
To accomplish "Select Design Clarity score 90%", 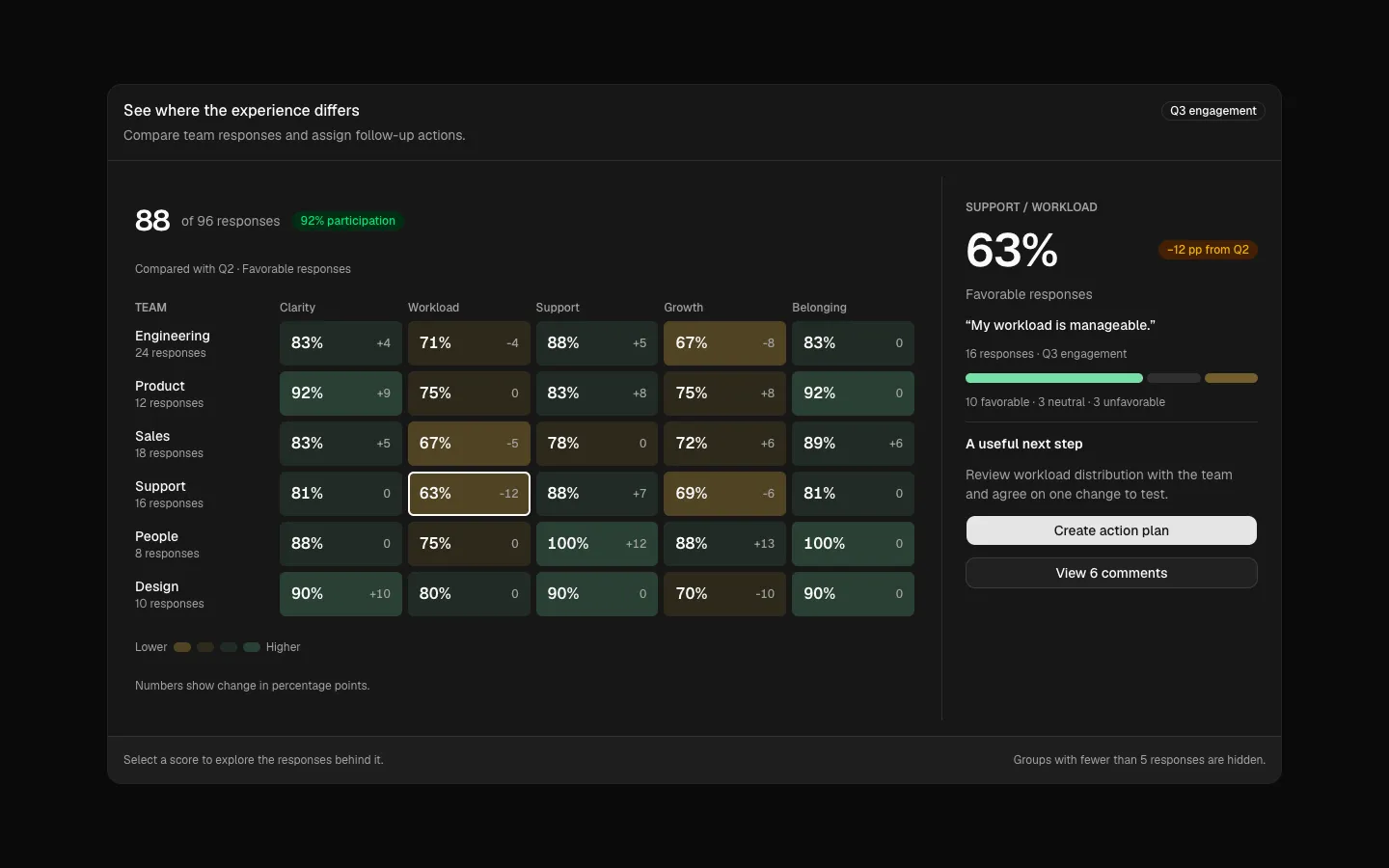I will coord(340,594).
